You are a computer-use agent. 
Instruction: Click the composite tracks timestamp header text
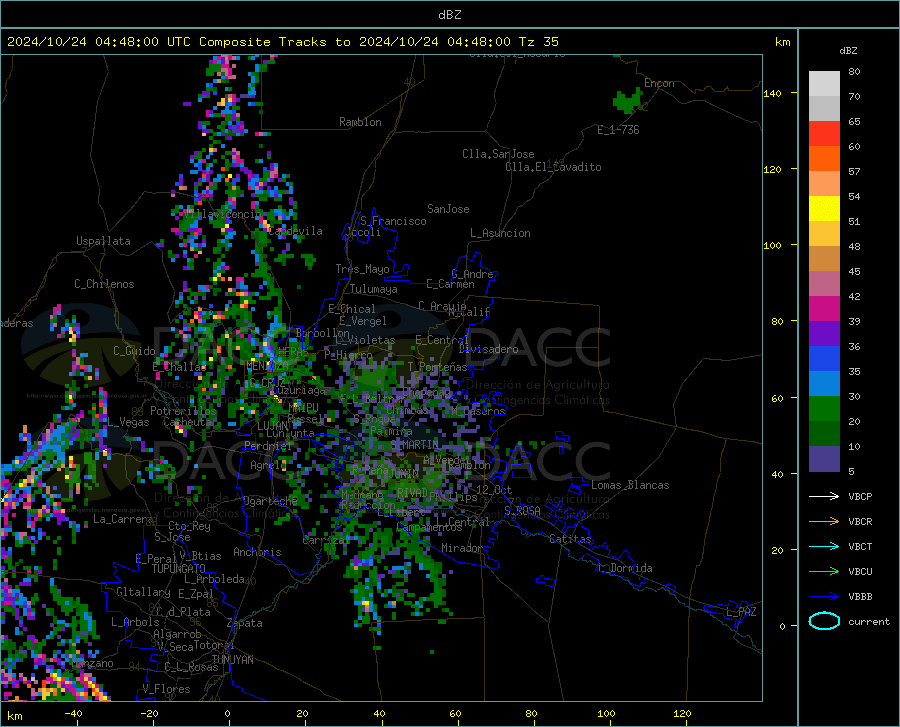[282, 42]
